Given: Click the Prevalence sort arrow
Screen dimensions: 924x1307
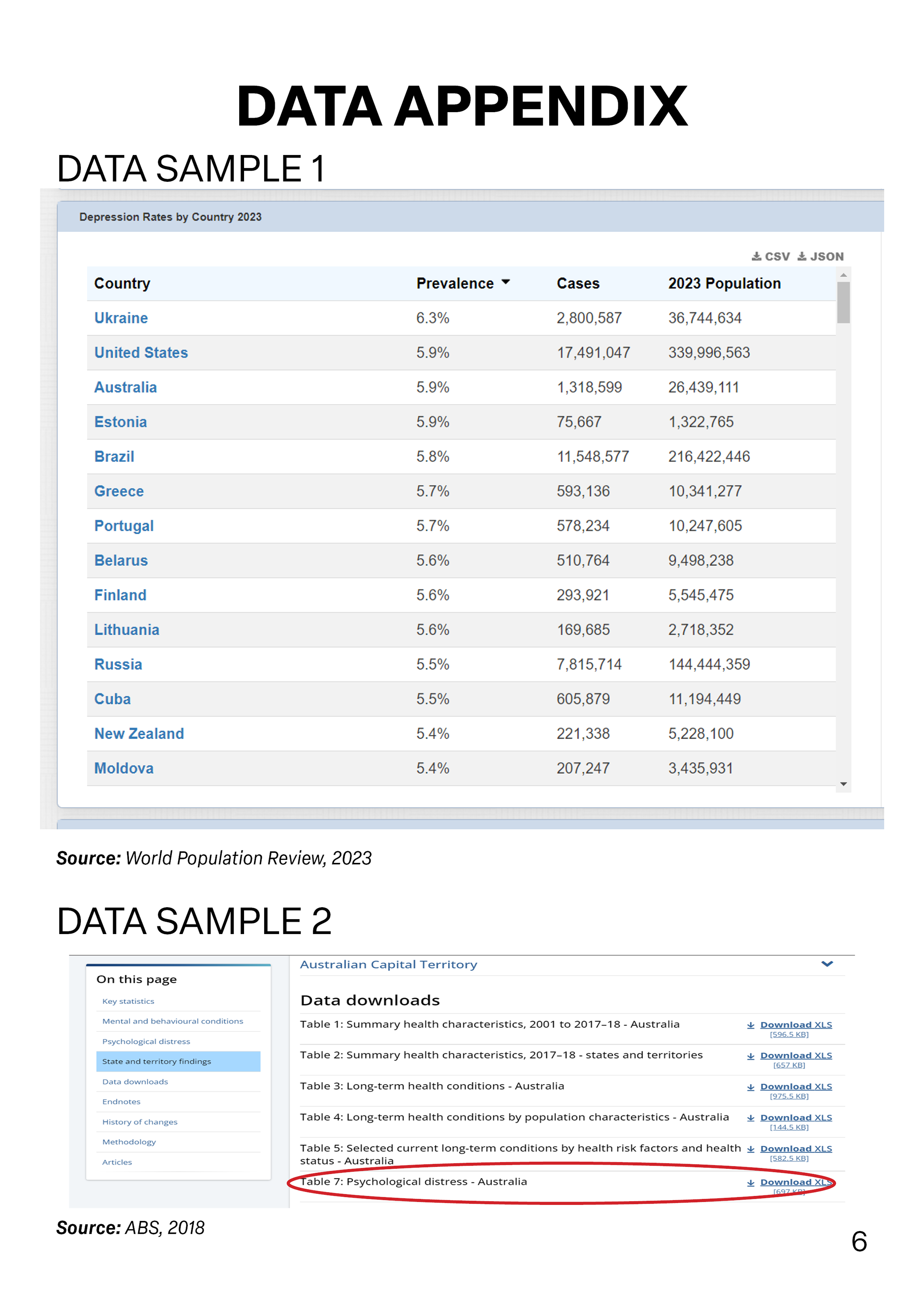Looking at the screenshot, I should click(505, 282).
